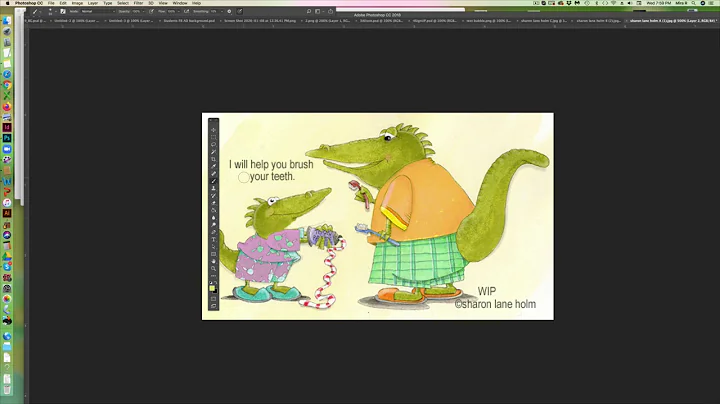The image size is (720, 404).
Task: Open the Layer menu
Action: tap(93, 3)
